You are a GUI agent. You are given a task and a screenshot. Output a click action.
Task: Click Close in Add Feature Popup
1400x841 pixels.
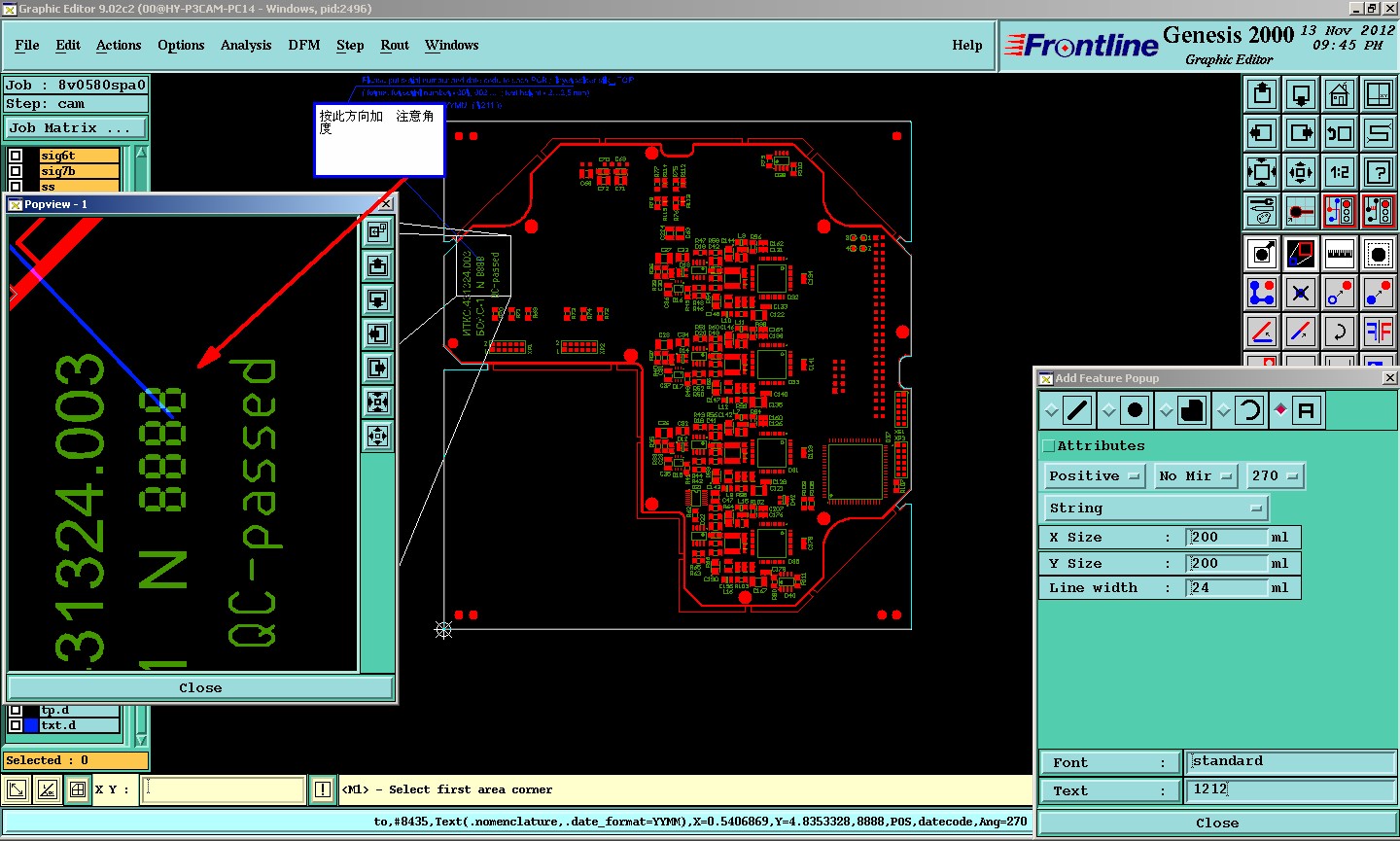point(1217,823)
